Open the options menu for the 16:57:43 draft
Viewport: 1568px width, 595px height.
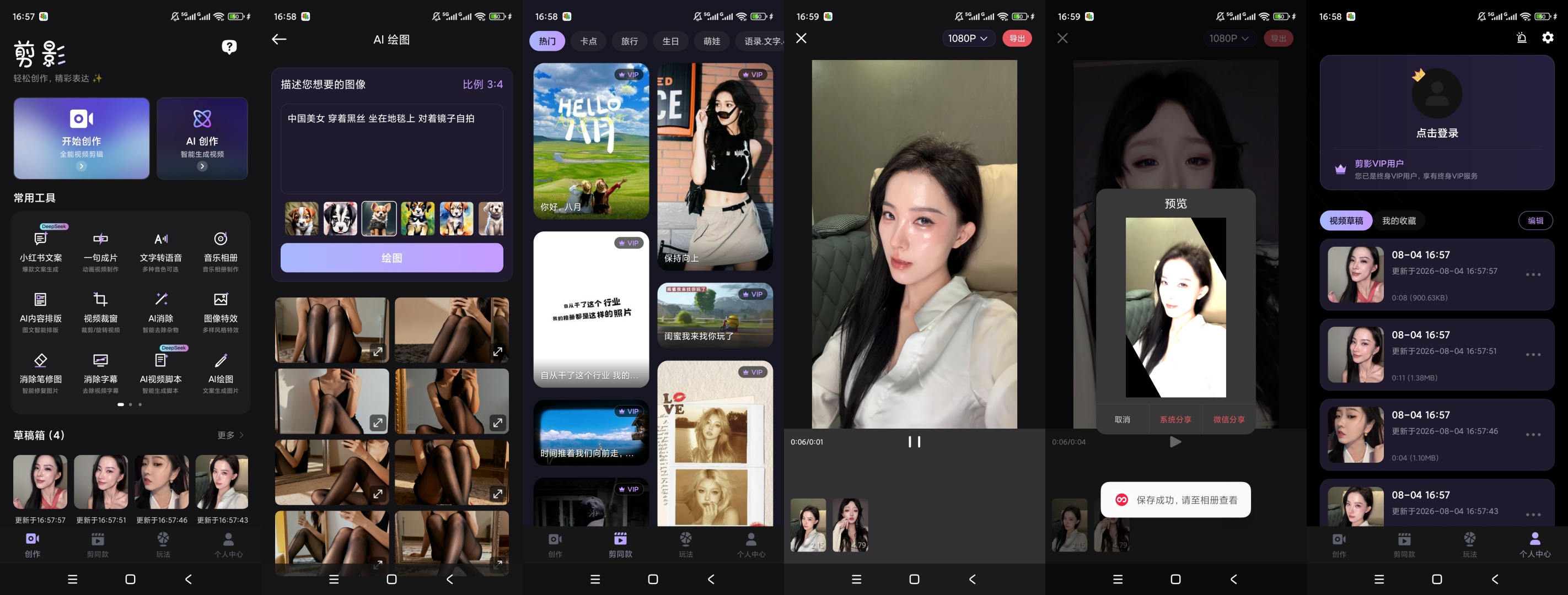(1533, 515)
